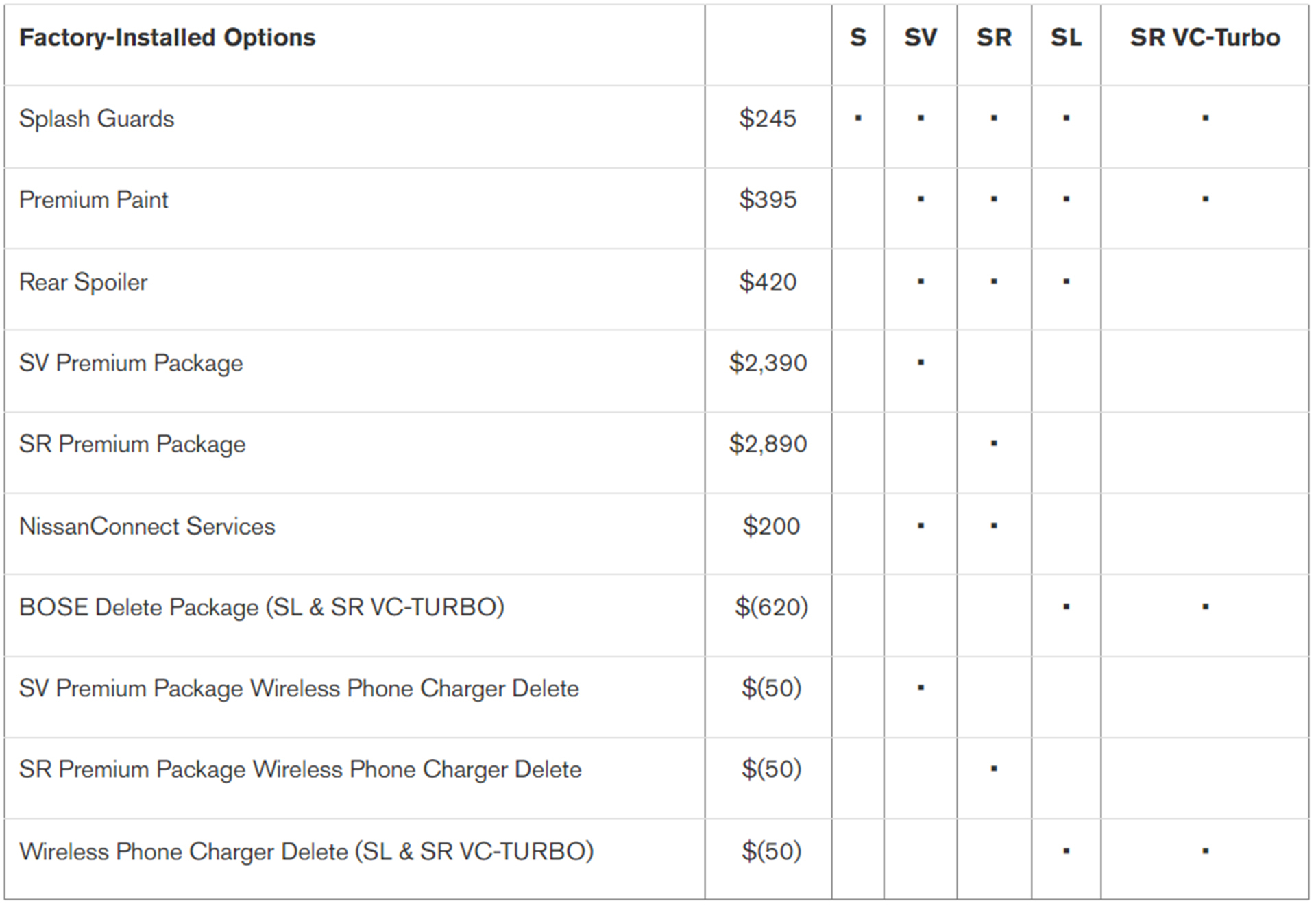Click SR Premium Package Wireless Phone Charger Delete
This screenshot has height=908, width=1316.
(x=300, y=770)
